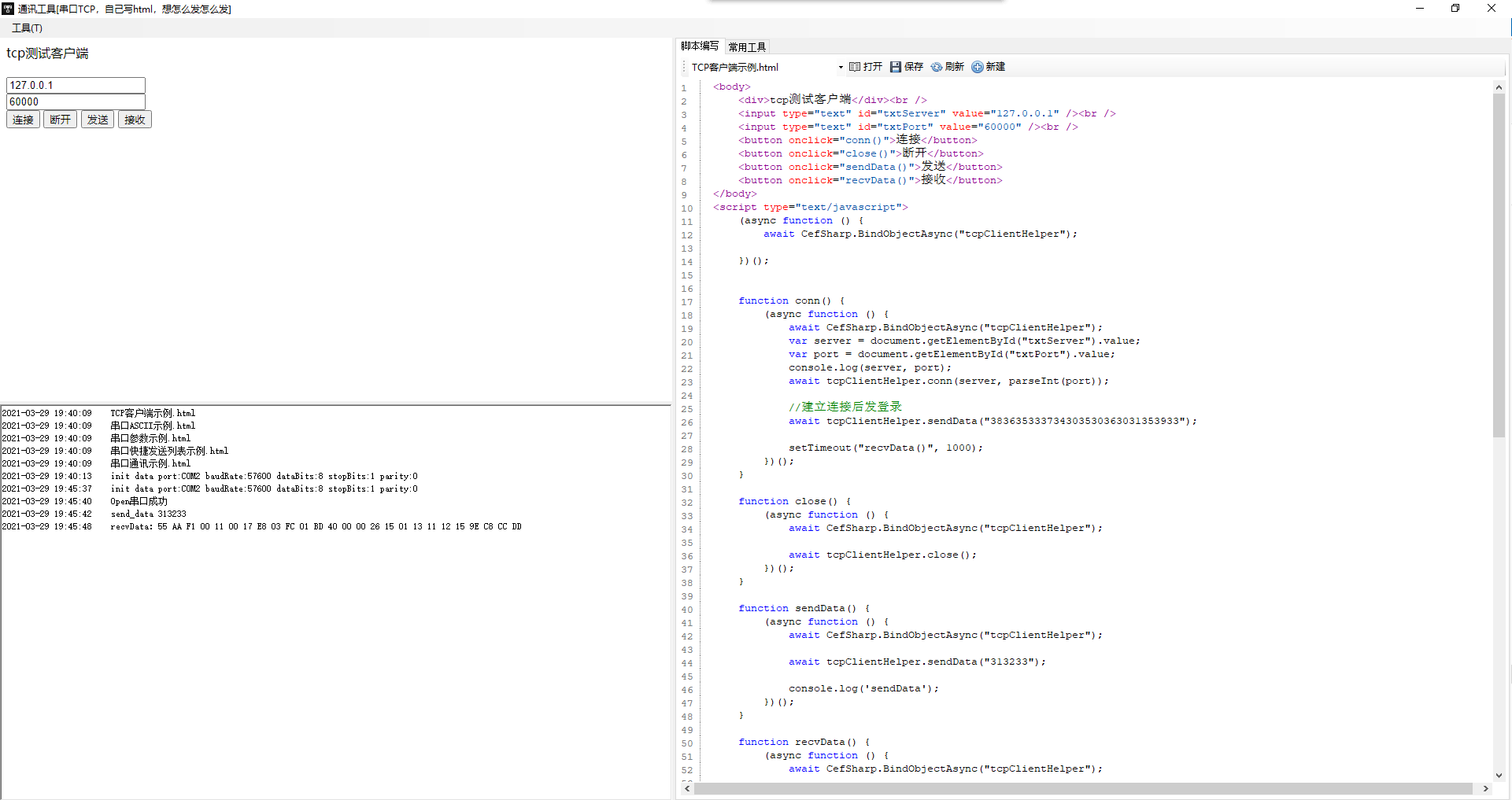This screenshot has width=1512, height=800.
Task: Click the console.log('sendData') line
Action: click(x=863, y=688)
